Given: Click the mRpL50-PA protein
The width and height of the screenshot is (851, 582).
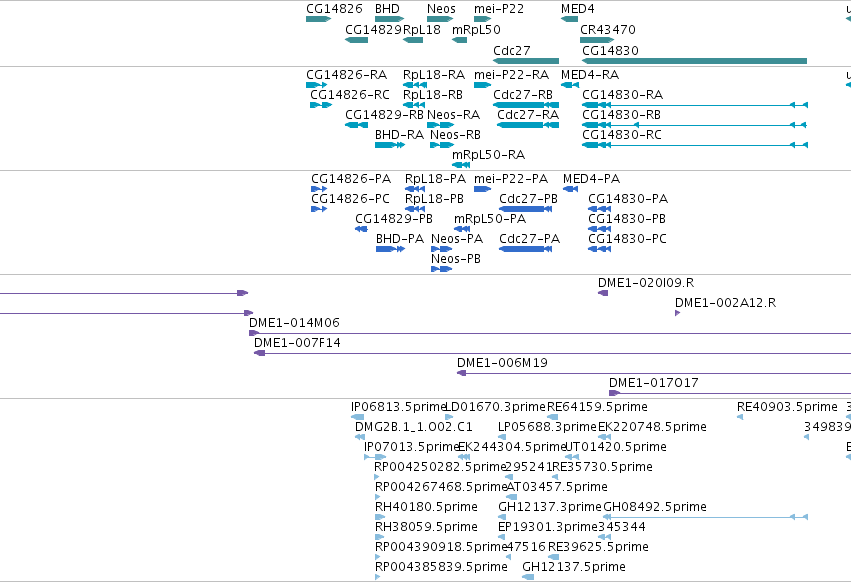Looking at the screenshot, I should click(462, 229).
